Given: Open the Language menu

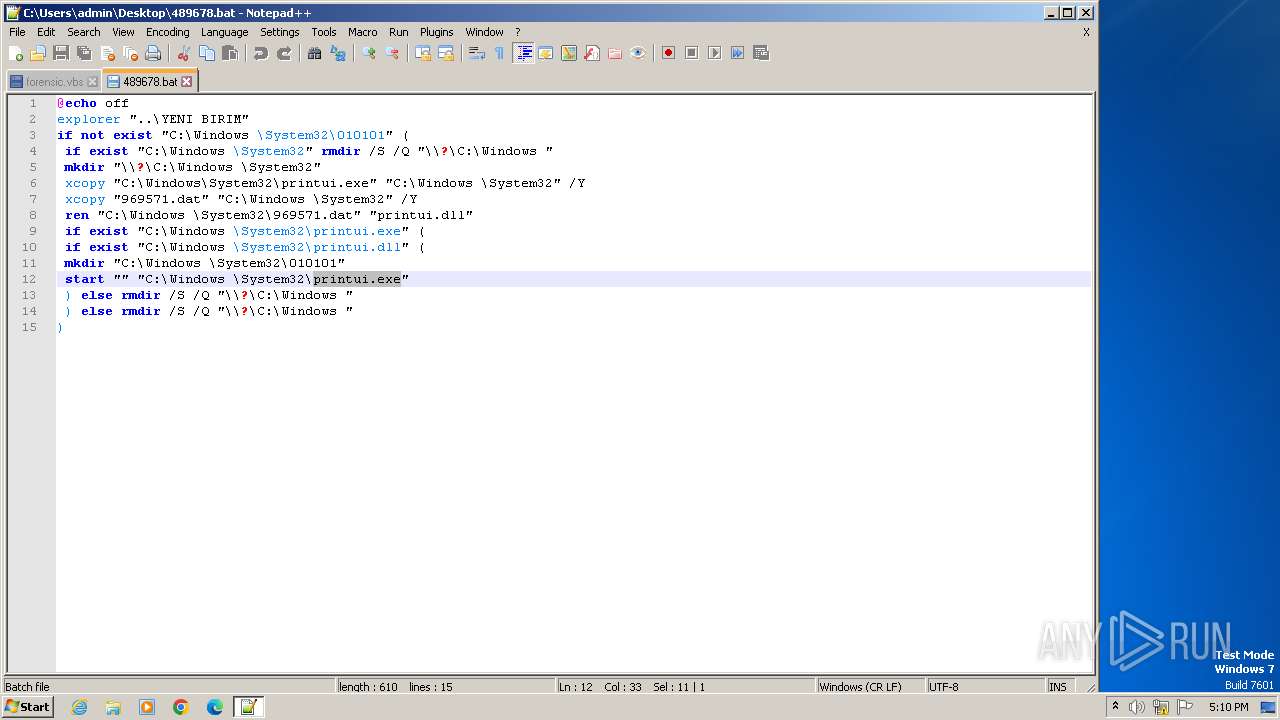Looking at the screenshot, I should (x=224, y=32).
